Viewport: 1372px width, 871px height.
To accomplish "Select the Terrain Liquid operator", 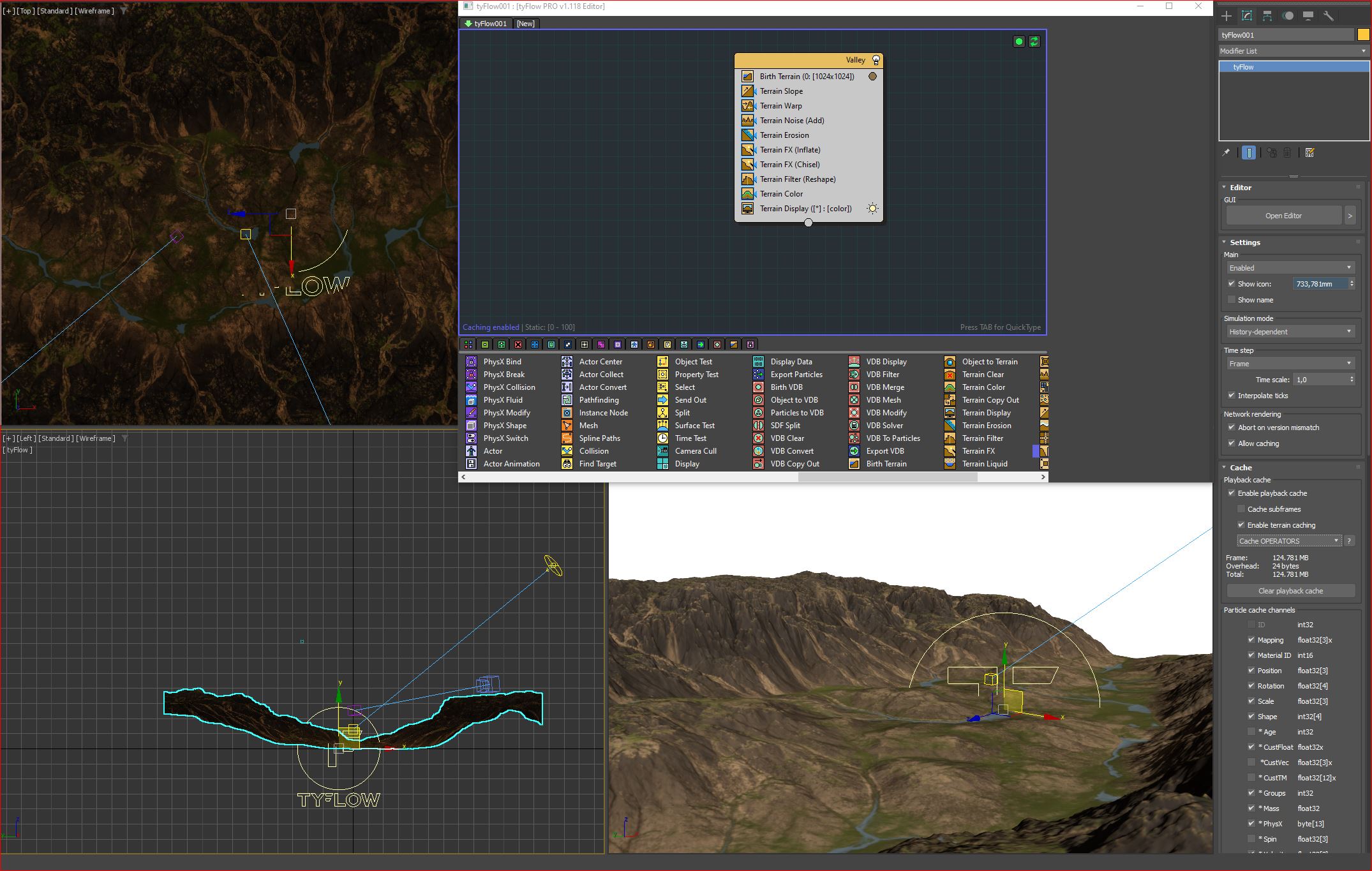I will [x=977, y=464].
